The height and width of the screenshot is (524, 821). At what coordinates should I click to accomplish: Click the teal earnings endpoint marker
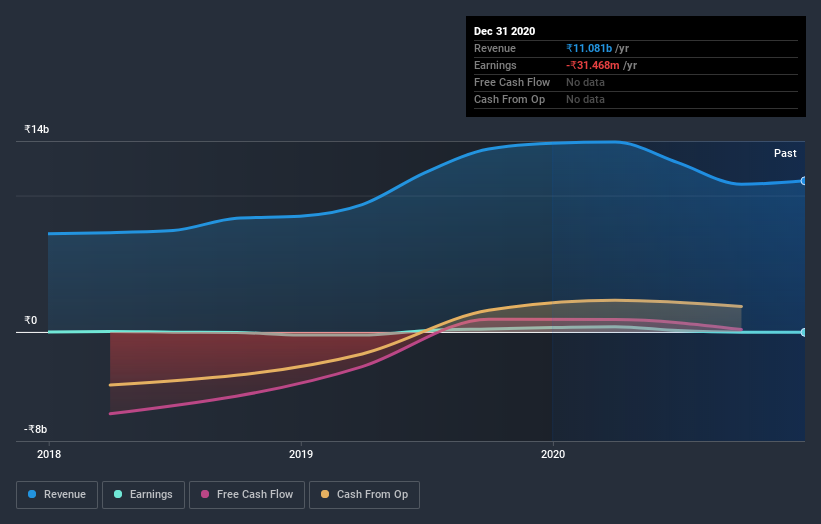tap(804, 332)
